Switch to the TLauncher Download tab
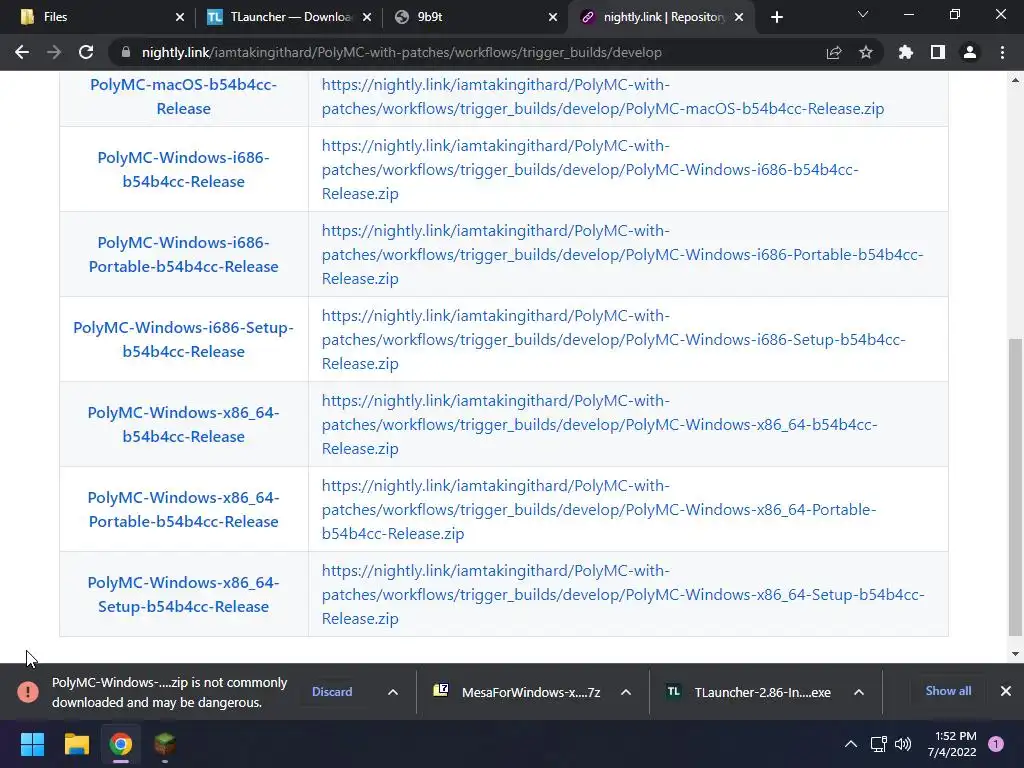Image resolution: width=1024 pixels, height=768 pixels. 287,17
